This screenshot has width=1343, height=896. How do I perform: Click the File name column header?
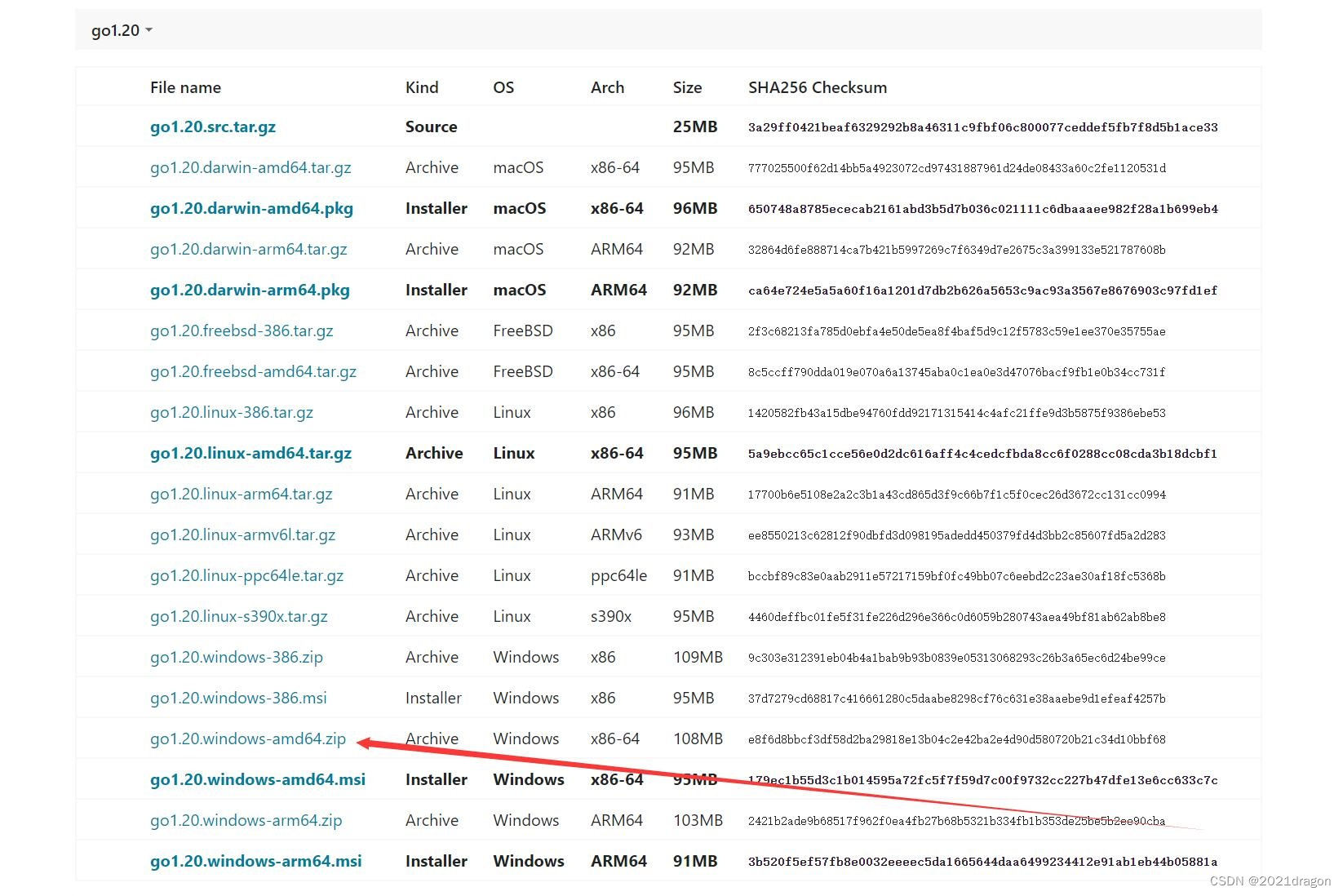pos(185,87)
